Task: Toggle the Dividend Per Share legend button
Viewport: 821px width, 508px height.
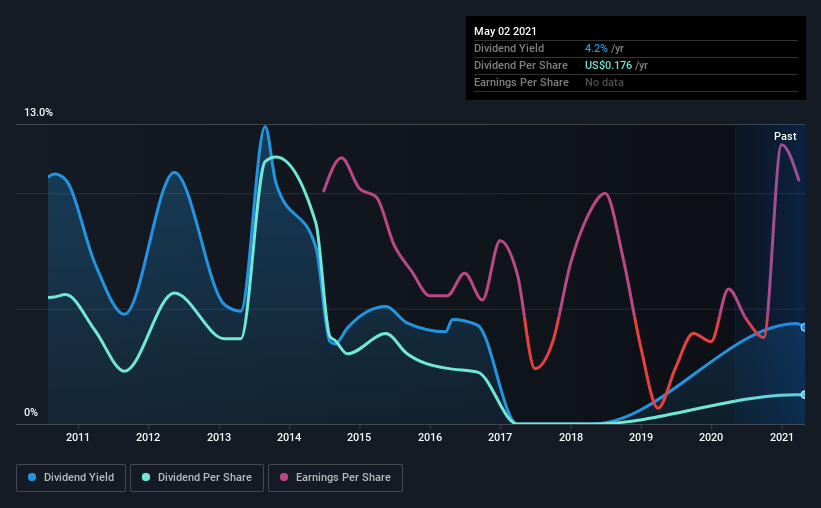Action: click(197, 478)
